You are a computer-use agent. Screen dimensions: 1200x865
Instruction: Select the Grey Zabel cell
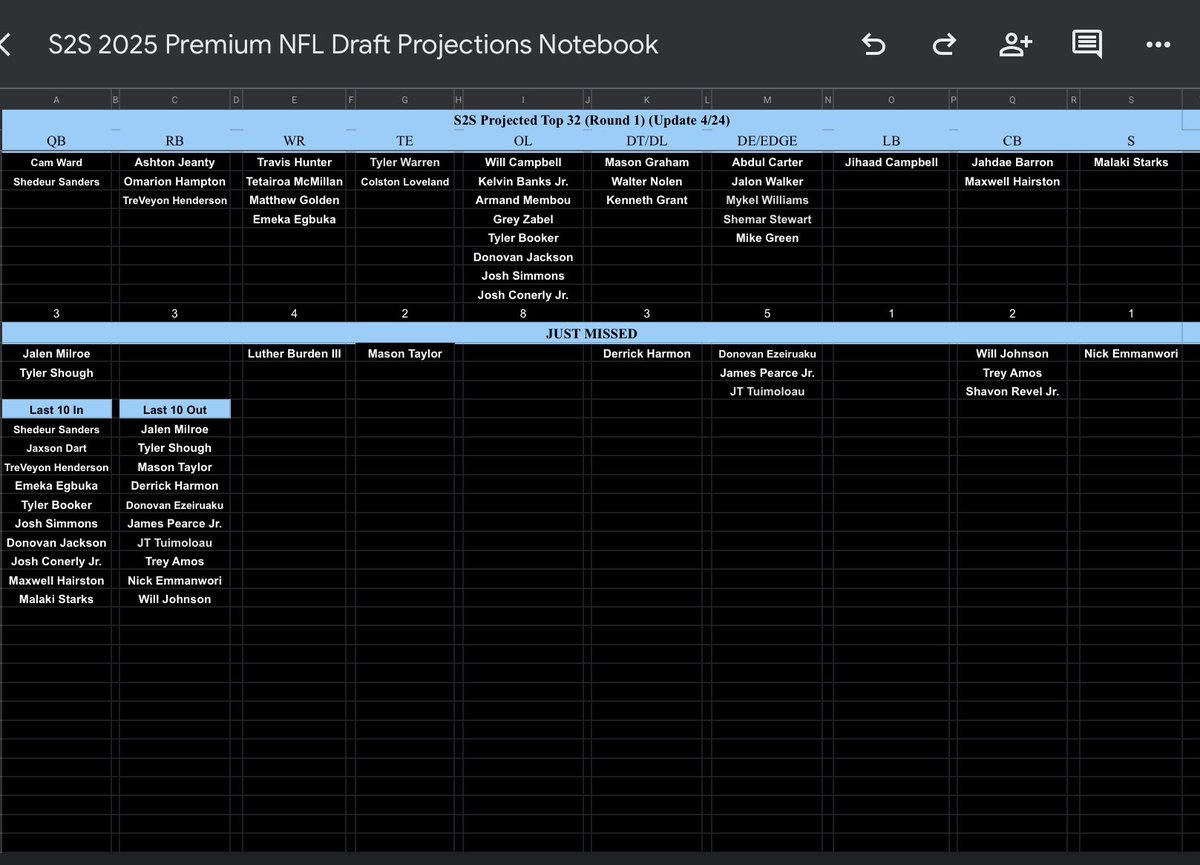point(523,219)
